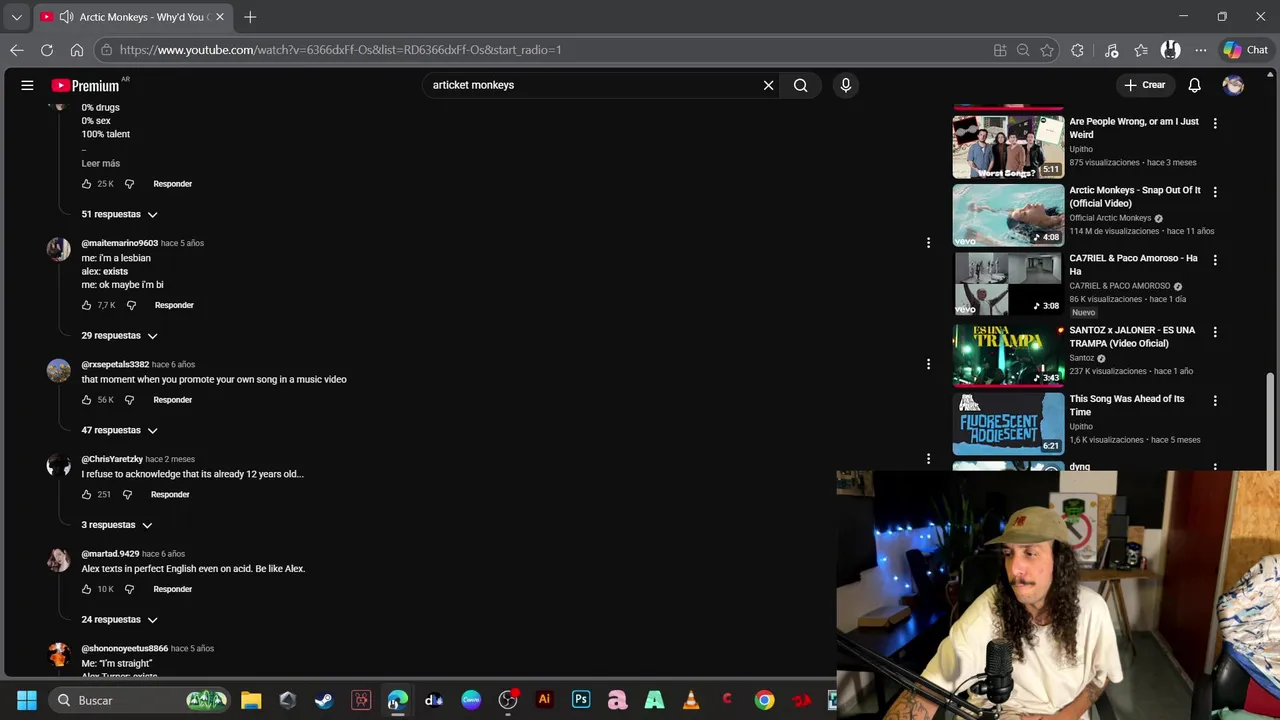Add this page to favorites star

pyautogui.click(x=1047, y=50)
